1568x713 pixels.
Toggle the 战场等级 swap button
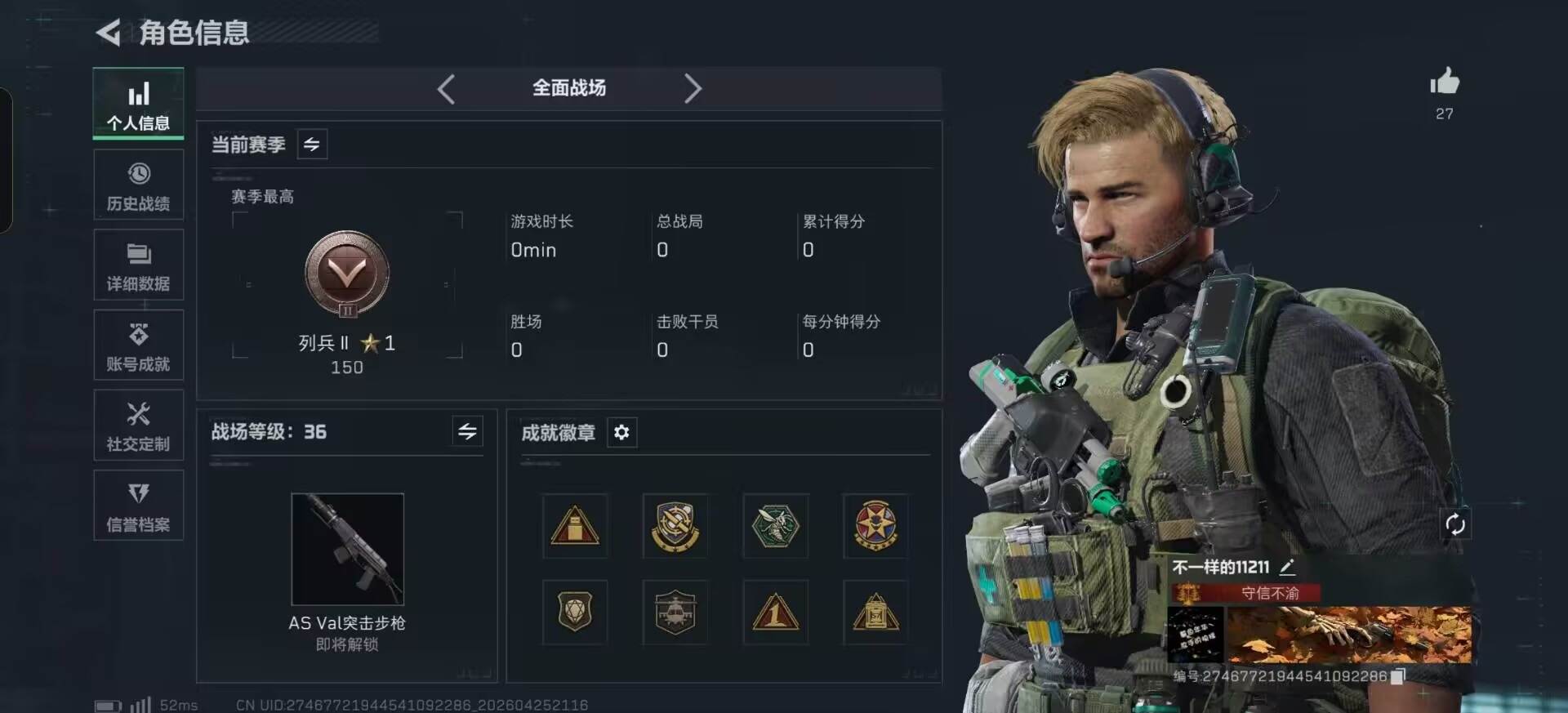467,431
